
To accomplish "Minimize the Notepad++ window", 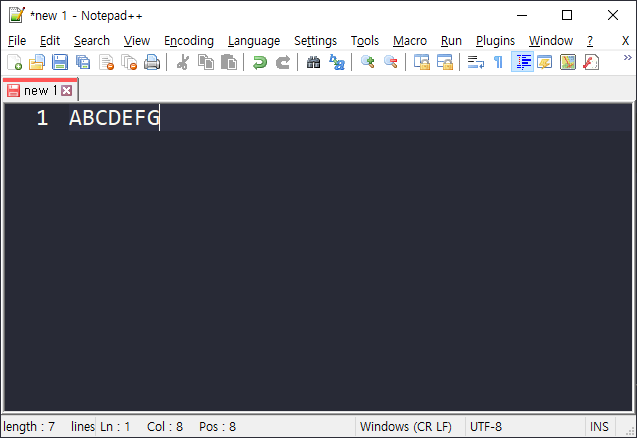I will (522, 15).
